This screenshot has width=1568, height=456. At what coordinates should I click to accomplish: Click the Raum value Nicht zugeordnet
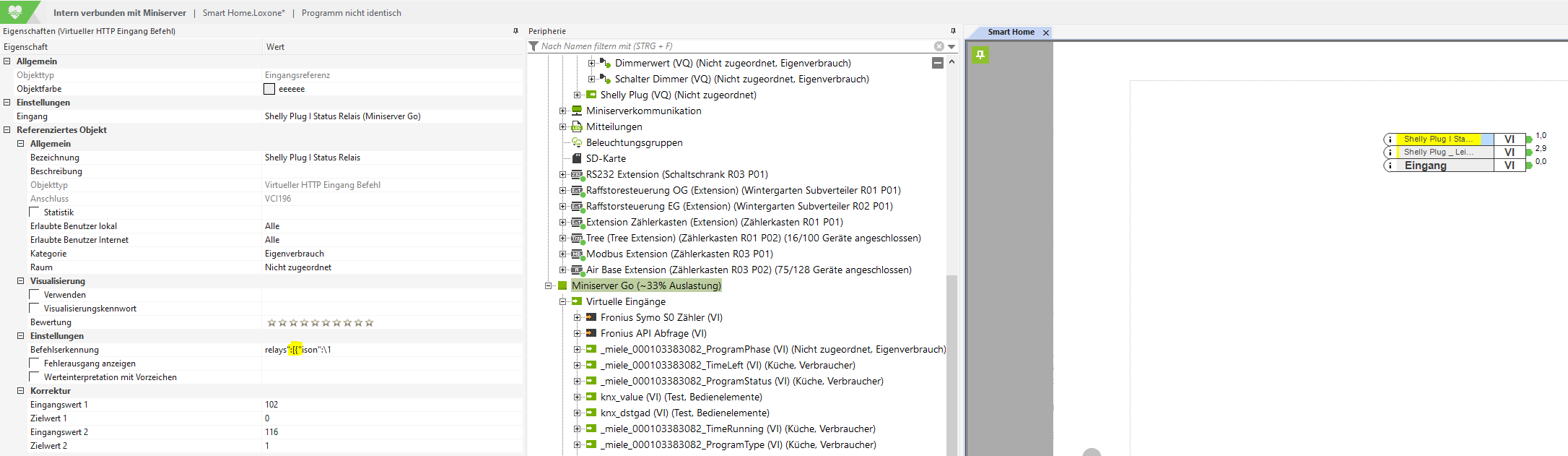coord(393,267)
